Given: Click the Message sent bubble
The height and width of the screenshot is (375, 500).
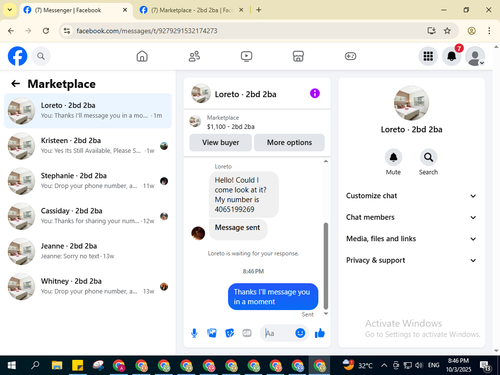Looking at the screenshot, I should click(x=237, y=228).
